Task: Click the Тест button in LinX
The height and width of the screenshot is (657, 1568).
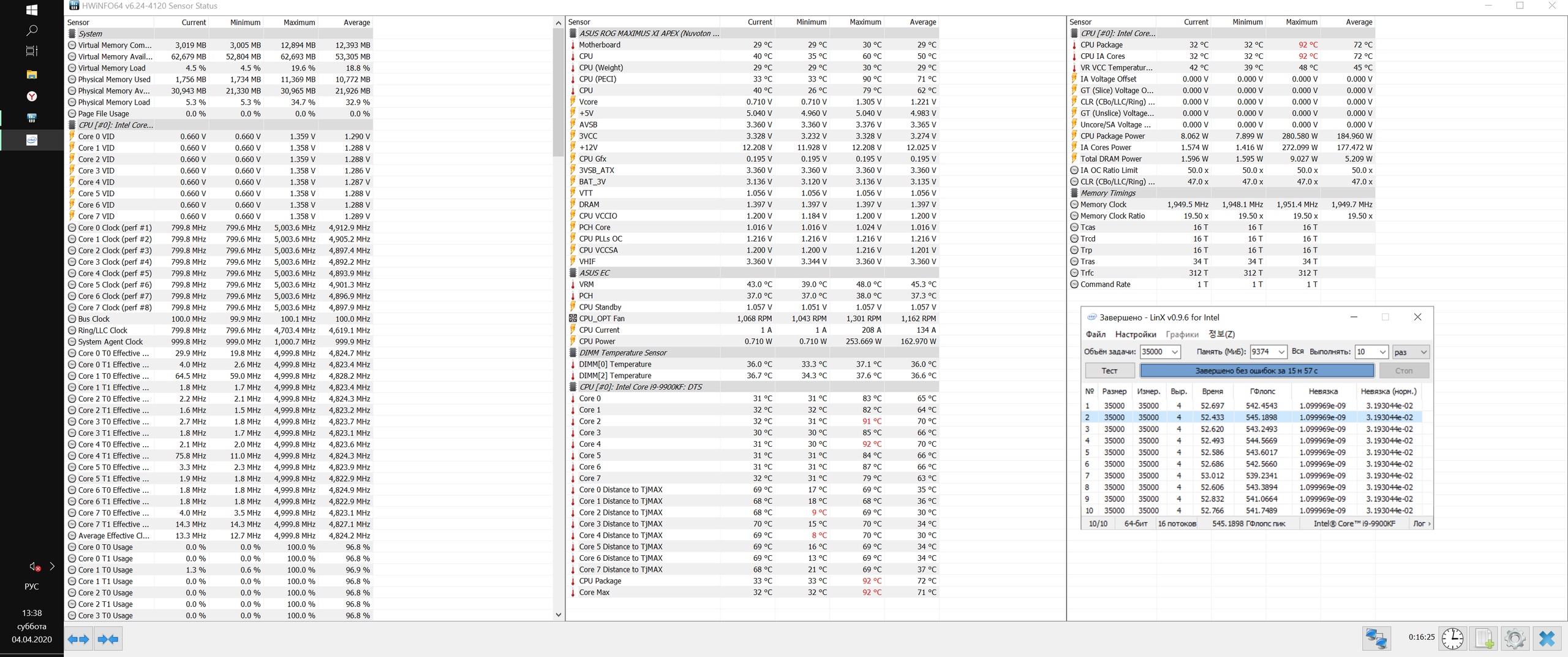Action: tap(1109, 371)
